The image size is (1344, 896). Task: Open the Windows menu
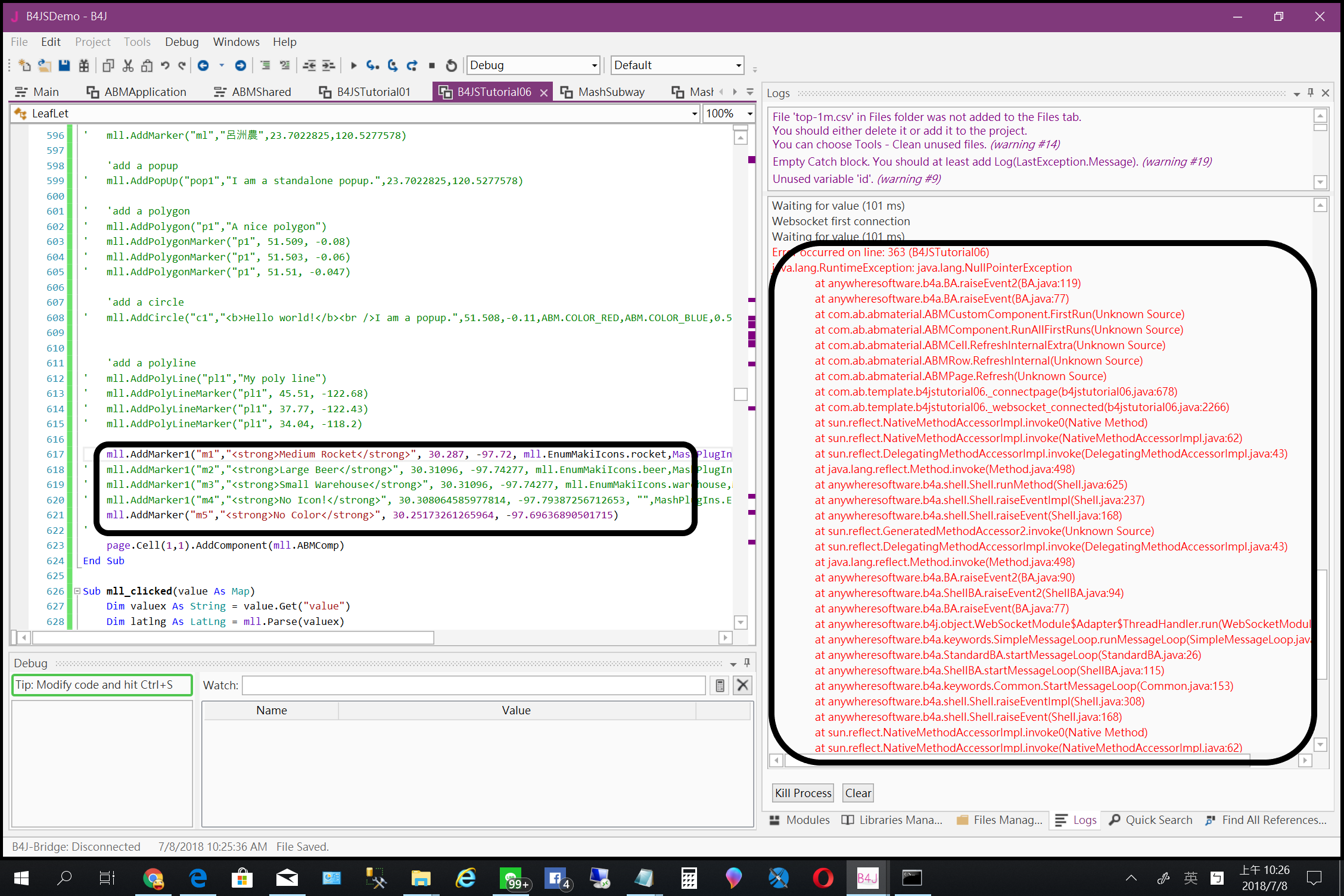(236, 42)
